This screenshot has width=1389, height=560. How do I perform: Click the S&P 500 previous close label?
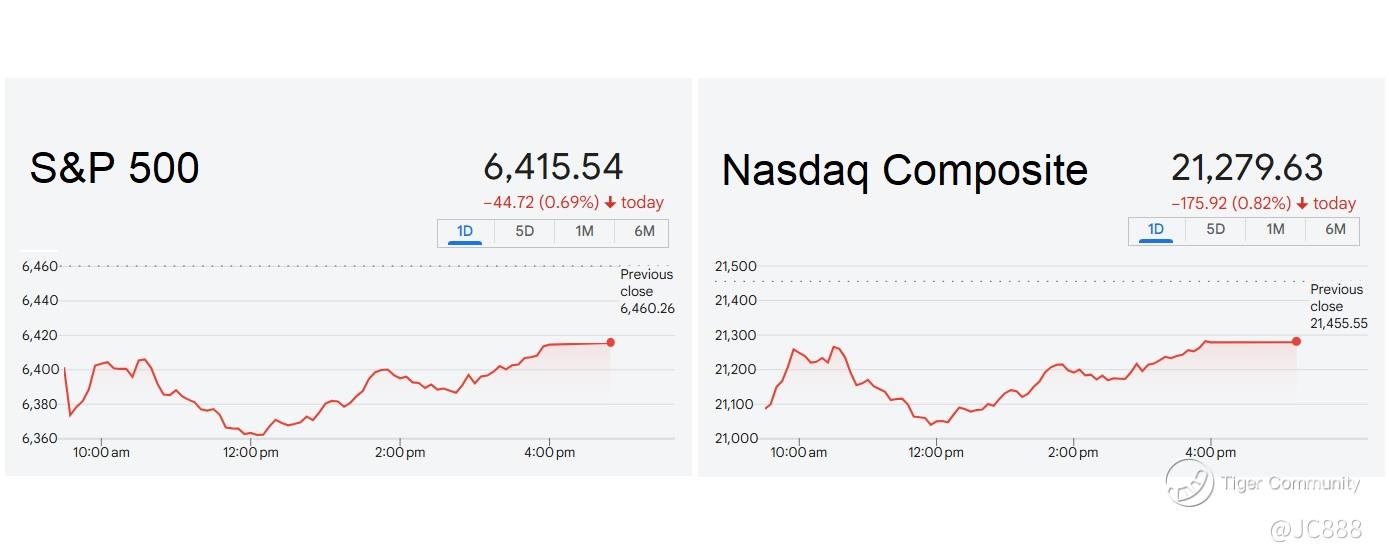[647, 291]
